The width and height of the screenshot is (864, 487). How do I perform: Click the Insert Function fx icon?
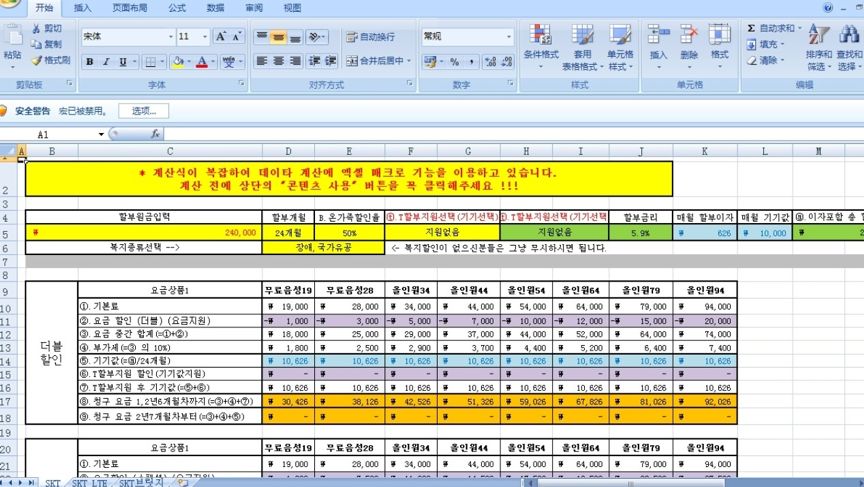156,133
